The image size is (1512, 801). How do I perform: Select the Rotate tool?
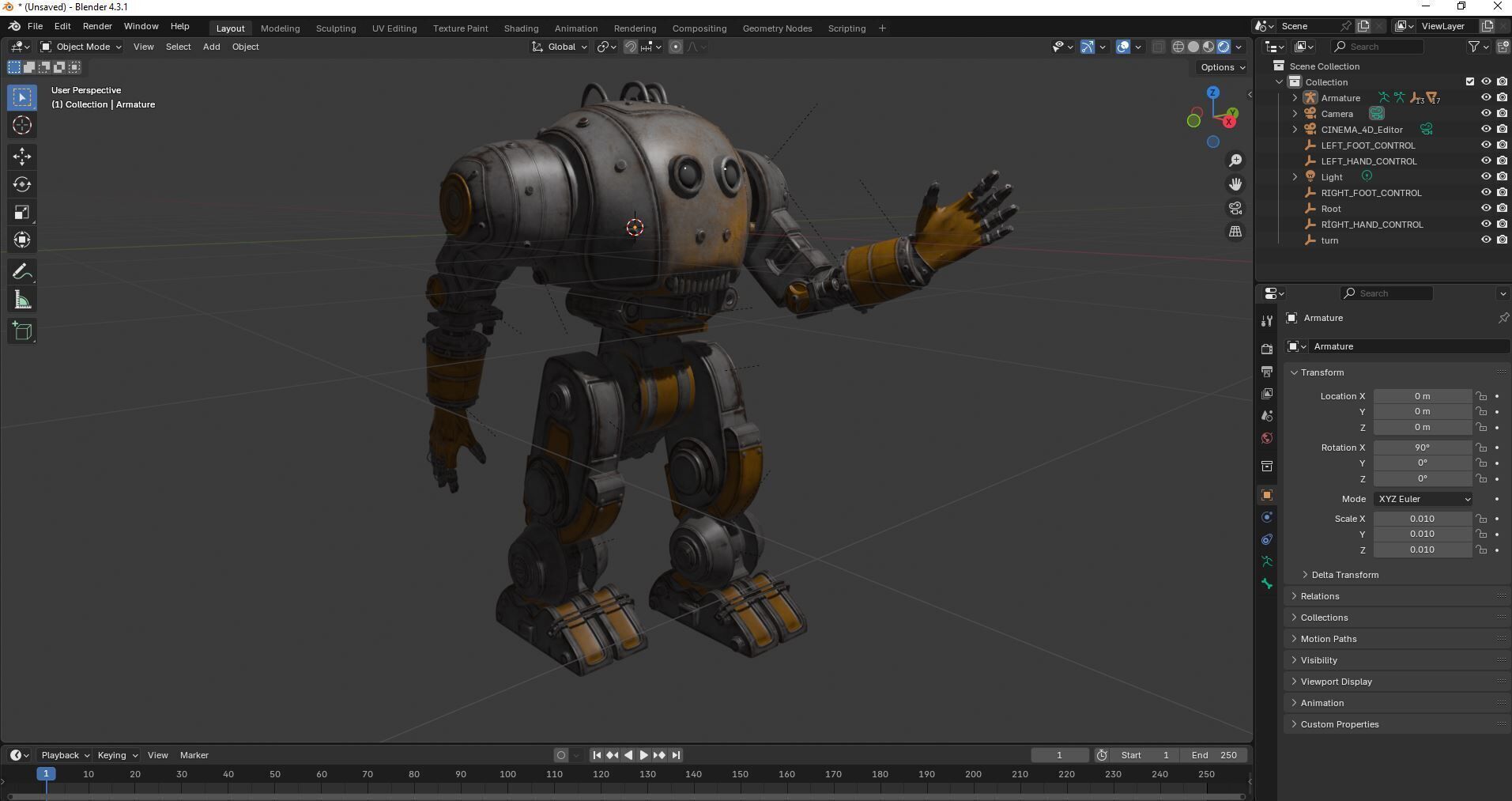[x=22, y=184]
